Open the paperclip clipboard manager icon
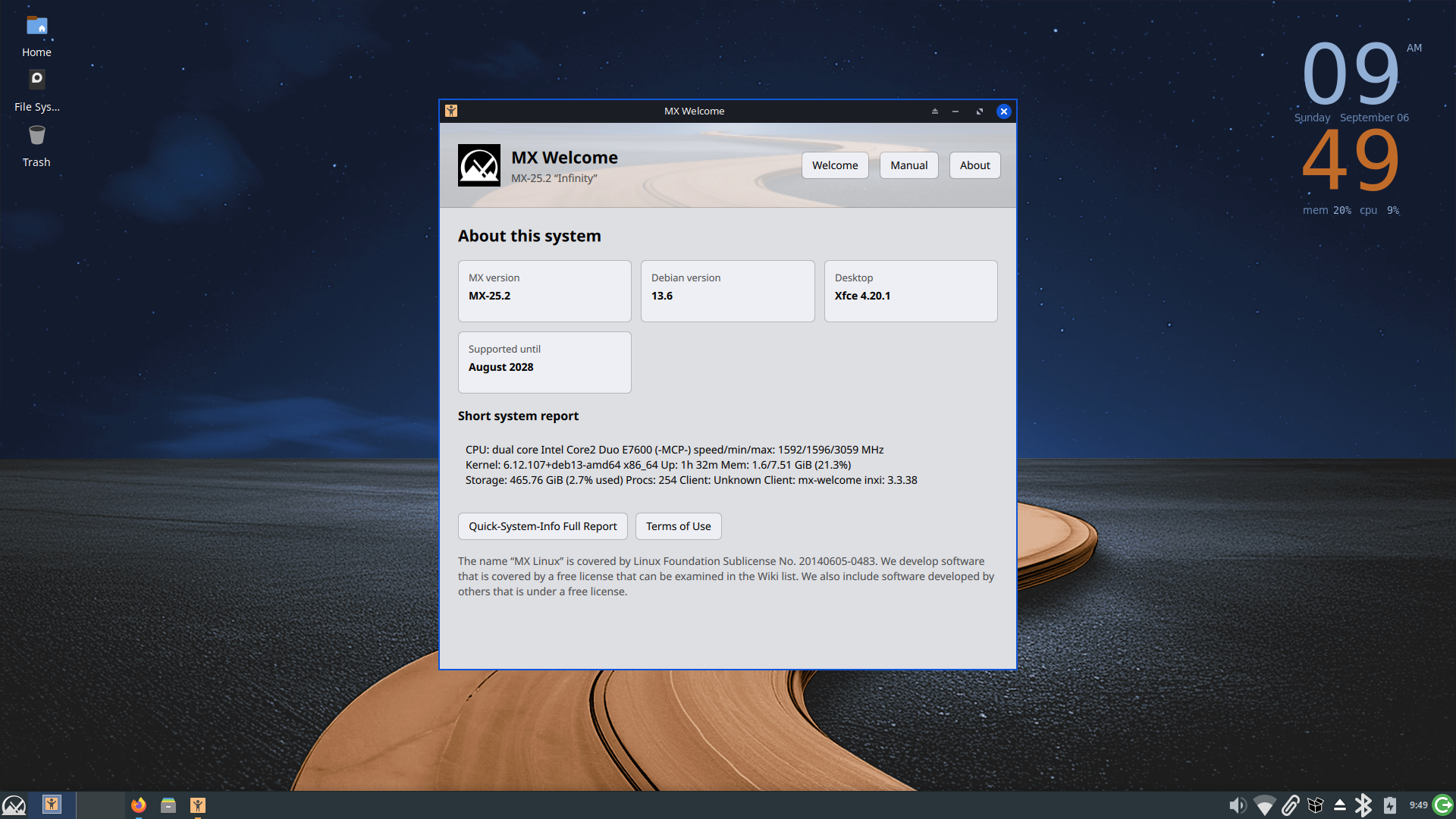This screenshot has height=819, width=1456. (1291, 805)
